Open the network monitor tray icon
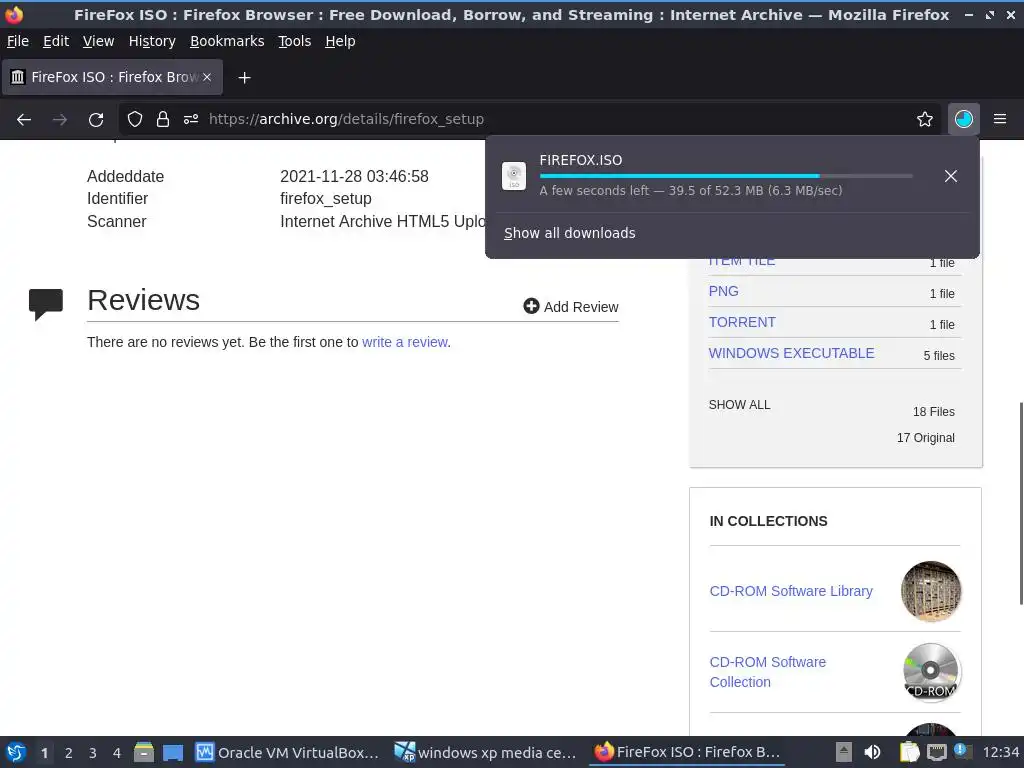Screen dimensions: 1024x768 click(x=936, y=752)
